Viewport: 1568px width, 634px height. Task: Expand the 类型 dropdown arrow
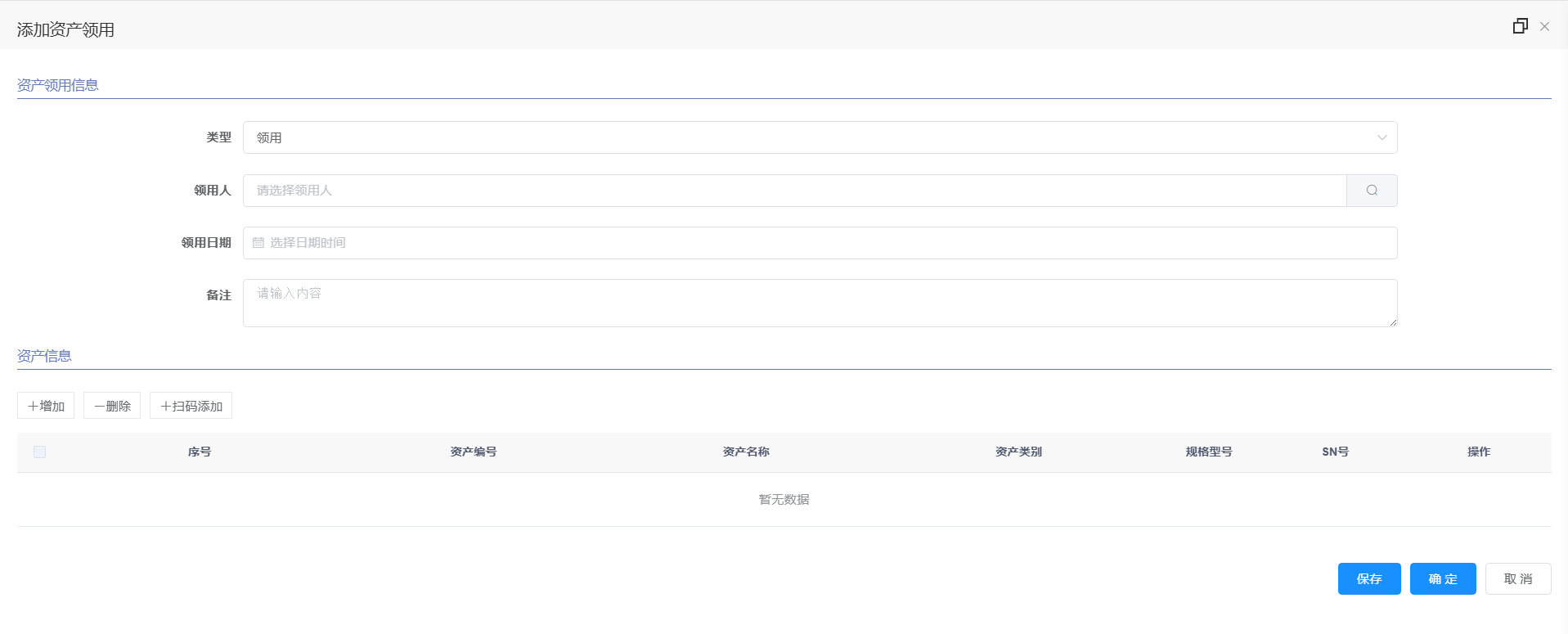(1382, 137)
